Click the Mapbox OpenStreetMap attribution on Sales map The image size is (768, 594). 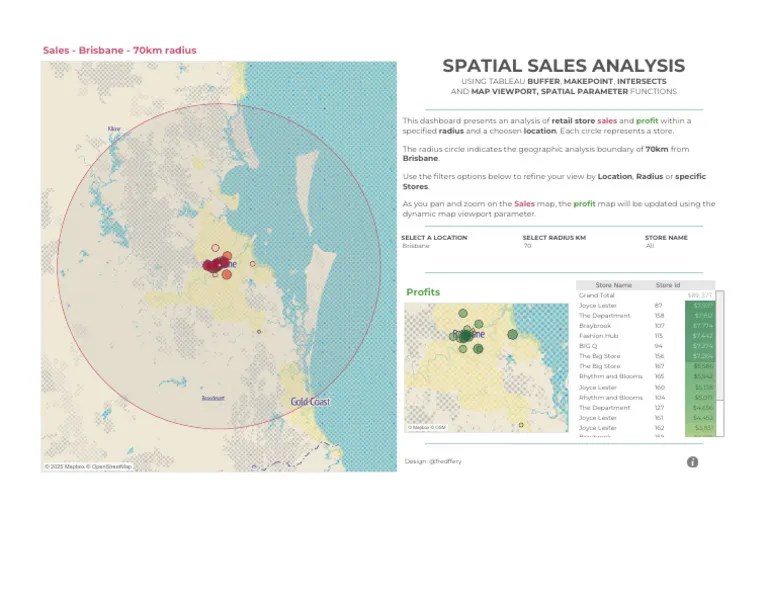(x=88, y=467)
